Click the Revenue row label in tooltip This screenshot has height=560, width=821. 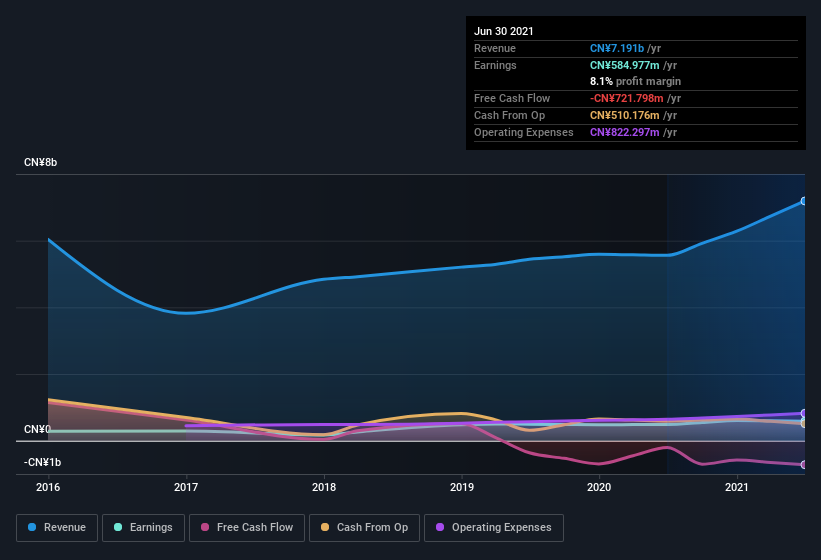pos(495,48)
